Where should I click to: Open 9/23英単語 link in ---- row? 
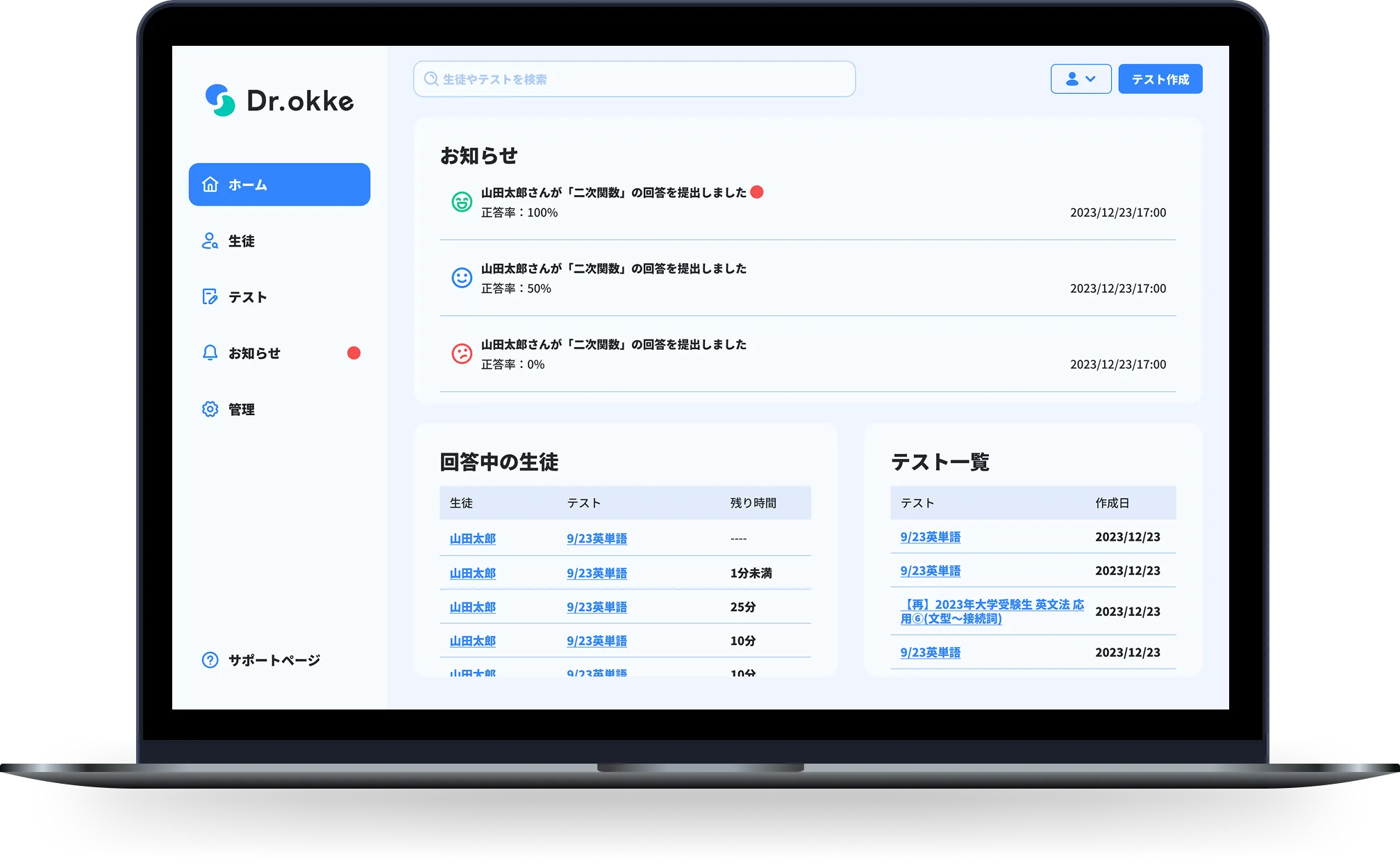(x=597, y=539)
